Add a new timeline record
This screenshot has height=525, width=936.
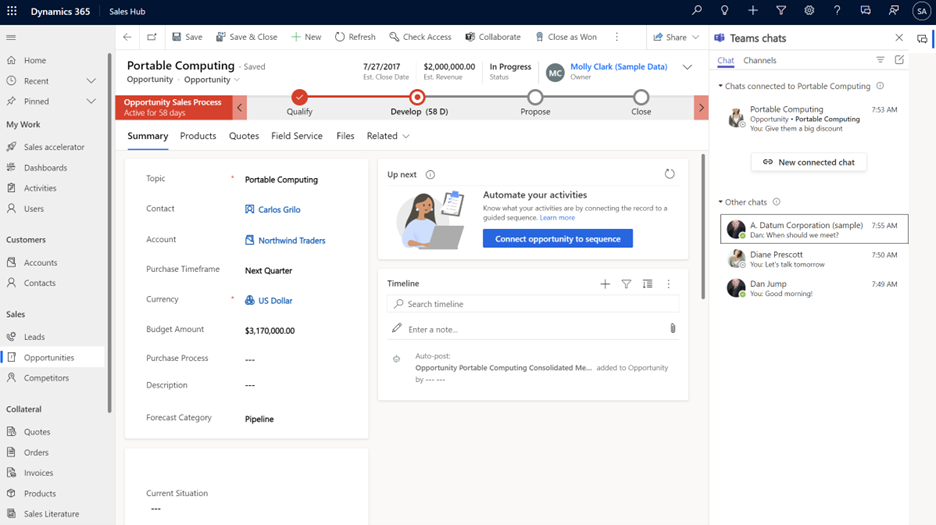tap(605, 284)
